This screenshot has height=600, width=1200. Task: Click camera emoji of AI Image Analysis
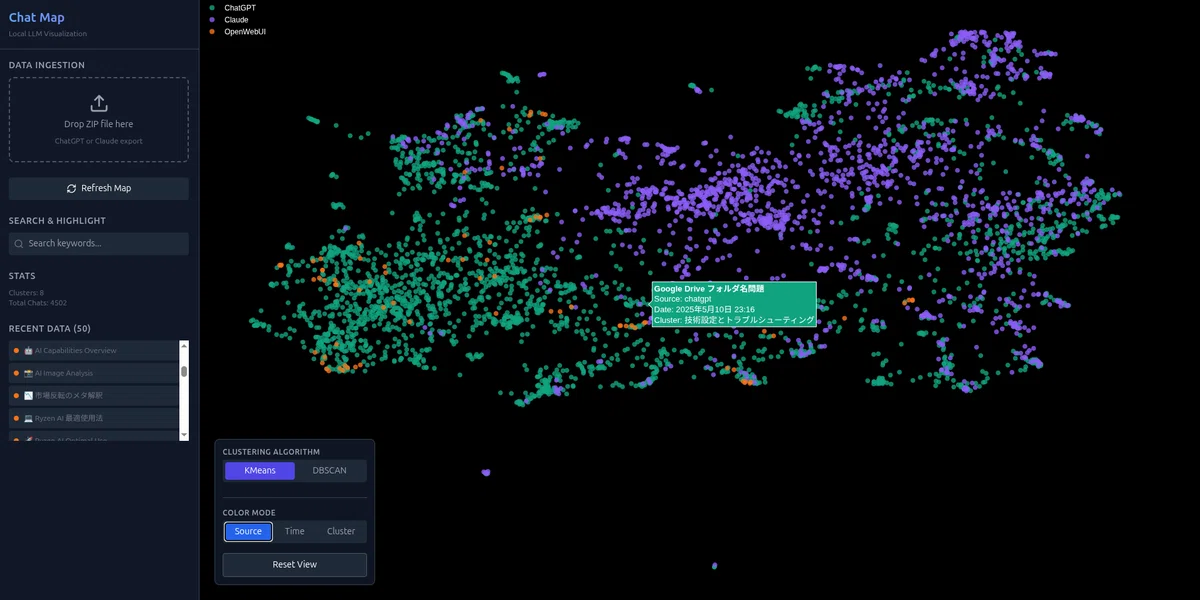pyautogui.click(x=28, y=373)
